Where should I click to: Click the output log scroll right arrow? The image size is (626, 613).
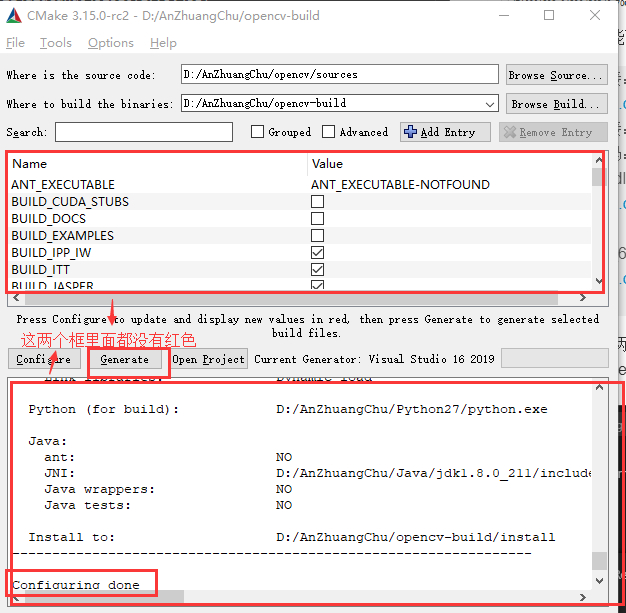pyautogui.click(x=583, y=597)
